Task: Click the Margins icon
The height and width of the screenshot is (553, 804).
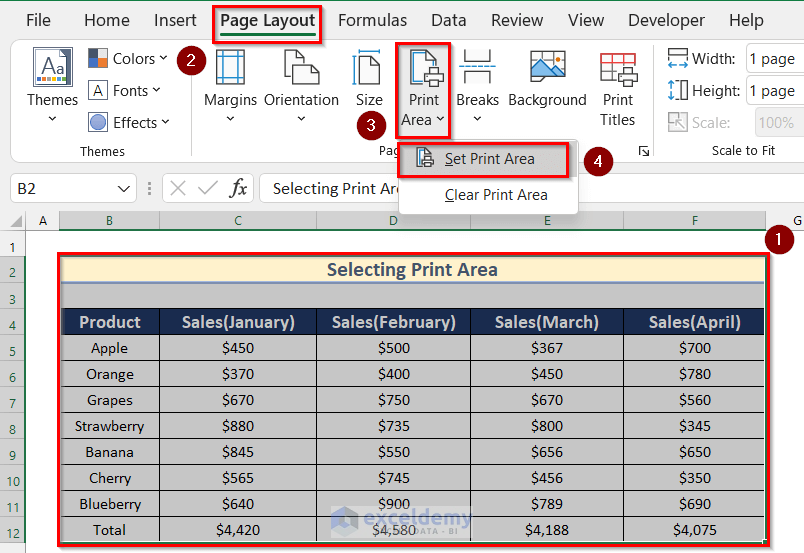Action: pos(230,67)
